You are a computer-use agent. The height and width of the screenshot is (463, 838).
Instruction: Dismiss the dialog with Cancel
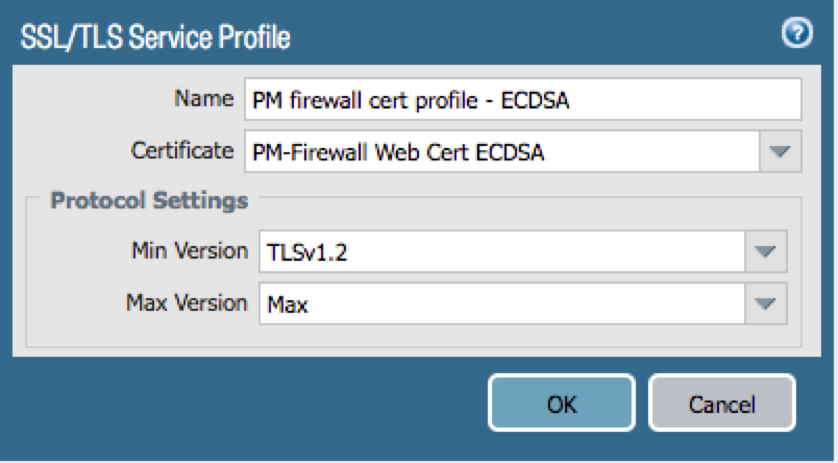pyautogui.click(x=721, y=403)
